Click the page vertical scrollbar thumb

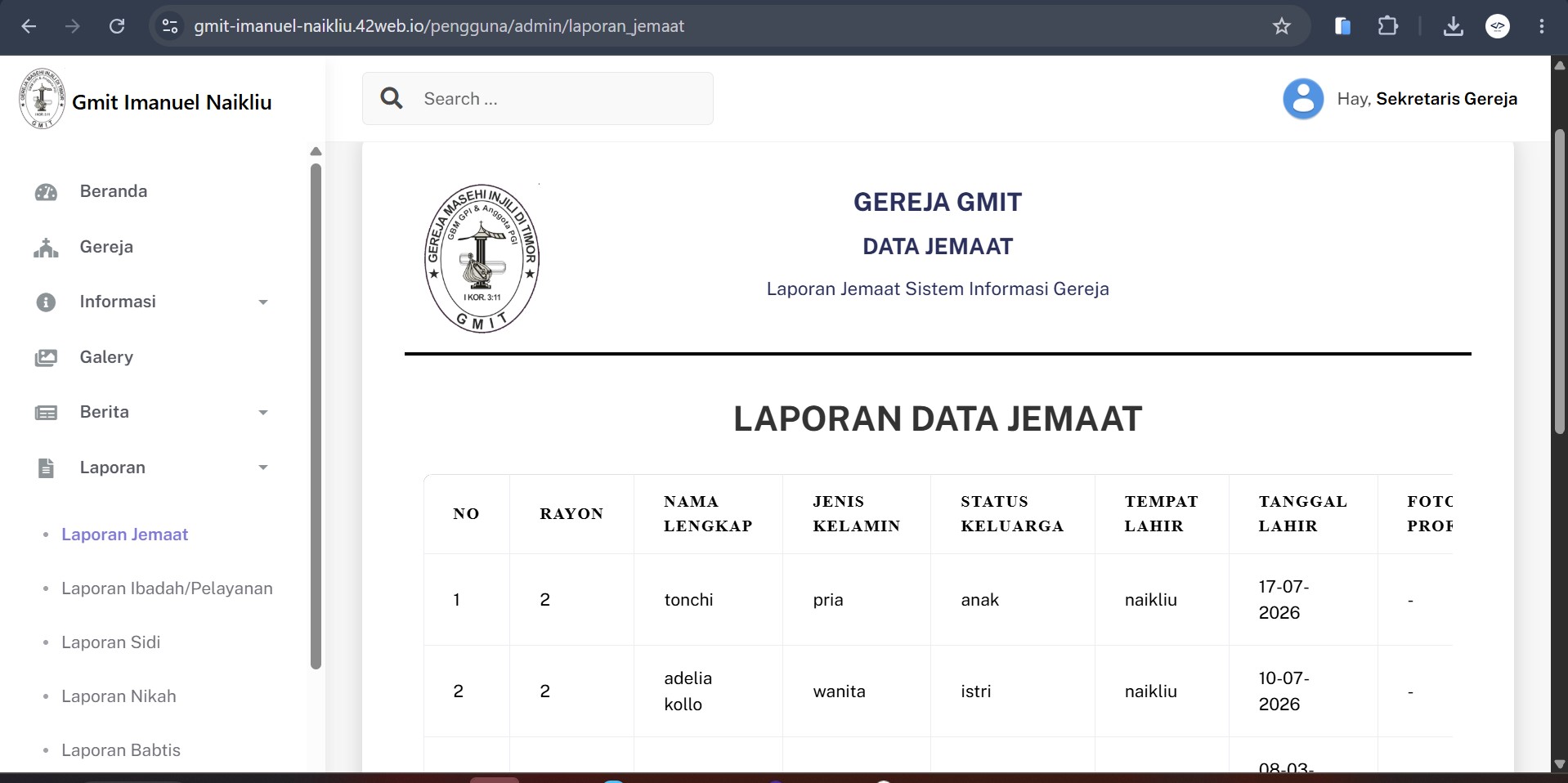tap(1560, 282)
